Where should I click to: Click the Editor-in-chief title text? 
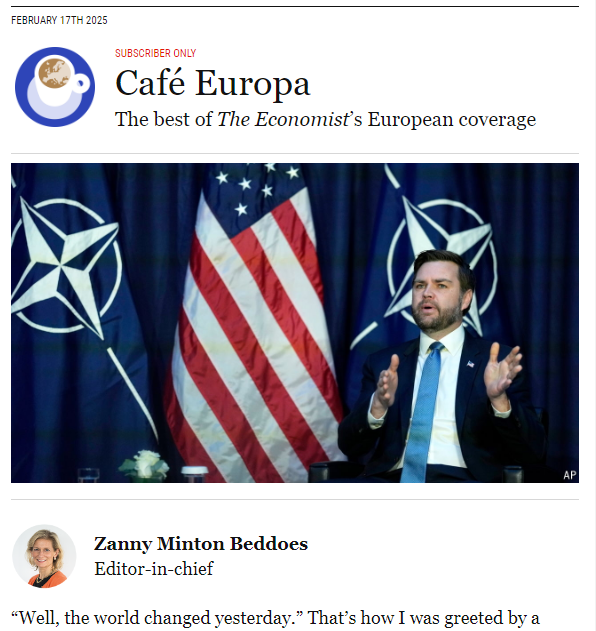coord(154,569)
